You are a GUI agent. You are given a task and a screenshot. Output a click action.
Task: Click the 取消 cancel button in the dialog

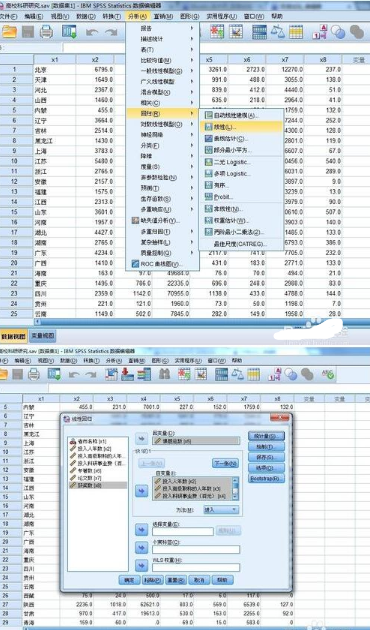(x=199, y=580)
